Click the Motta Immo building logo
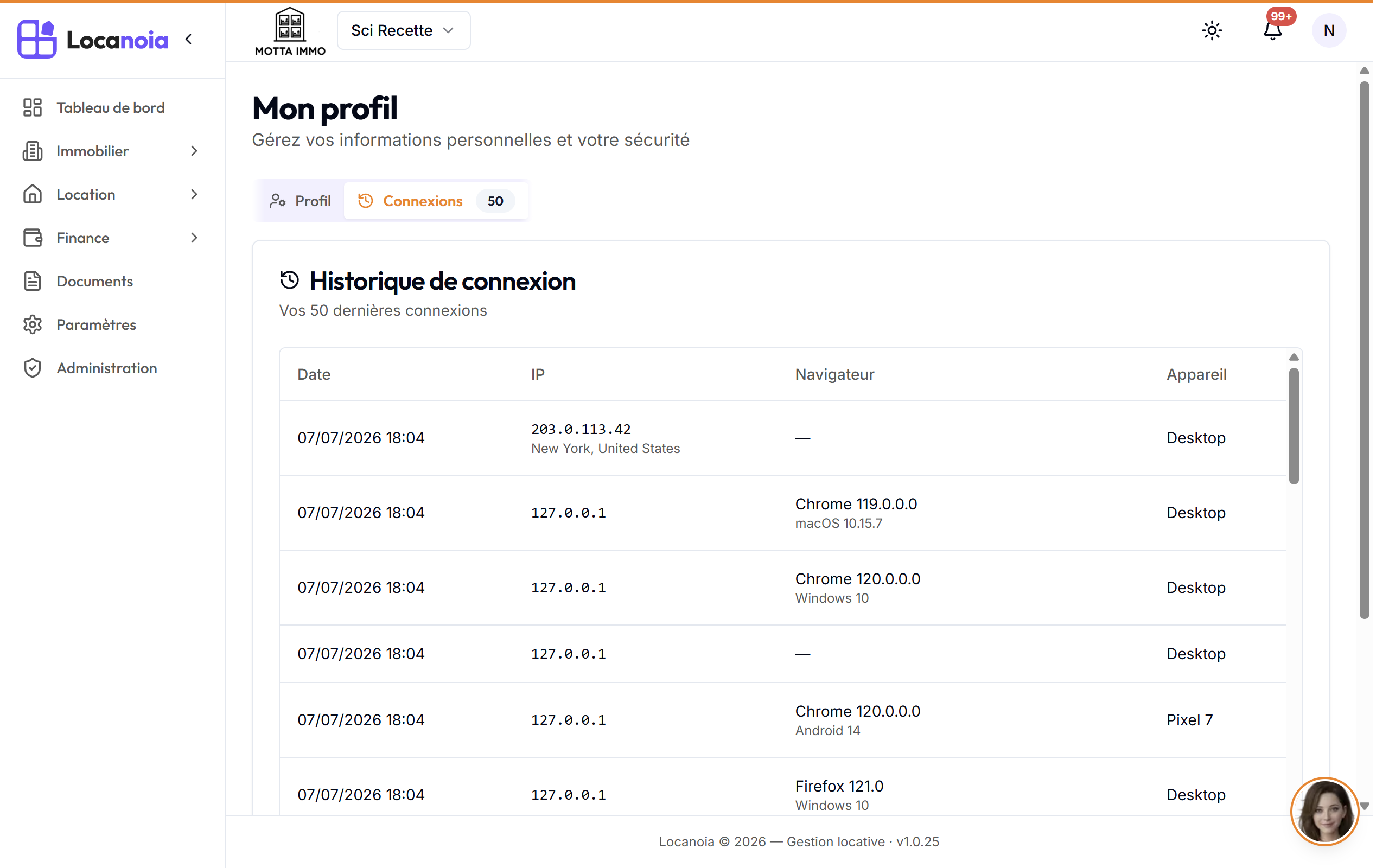Viewport: 1389px width, 868px height. tap(290, 31)
